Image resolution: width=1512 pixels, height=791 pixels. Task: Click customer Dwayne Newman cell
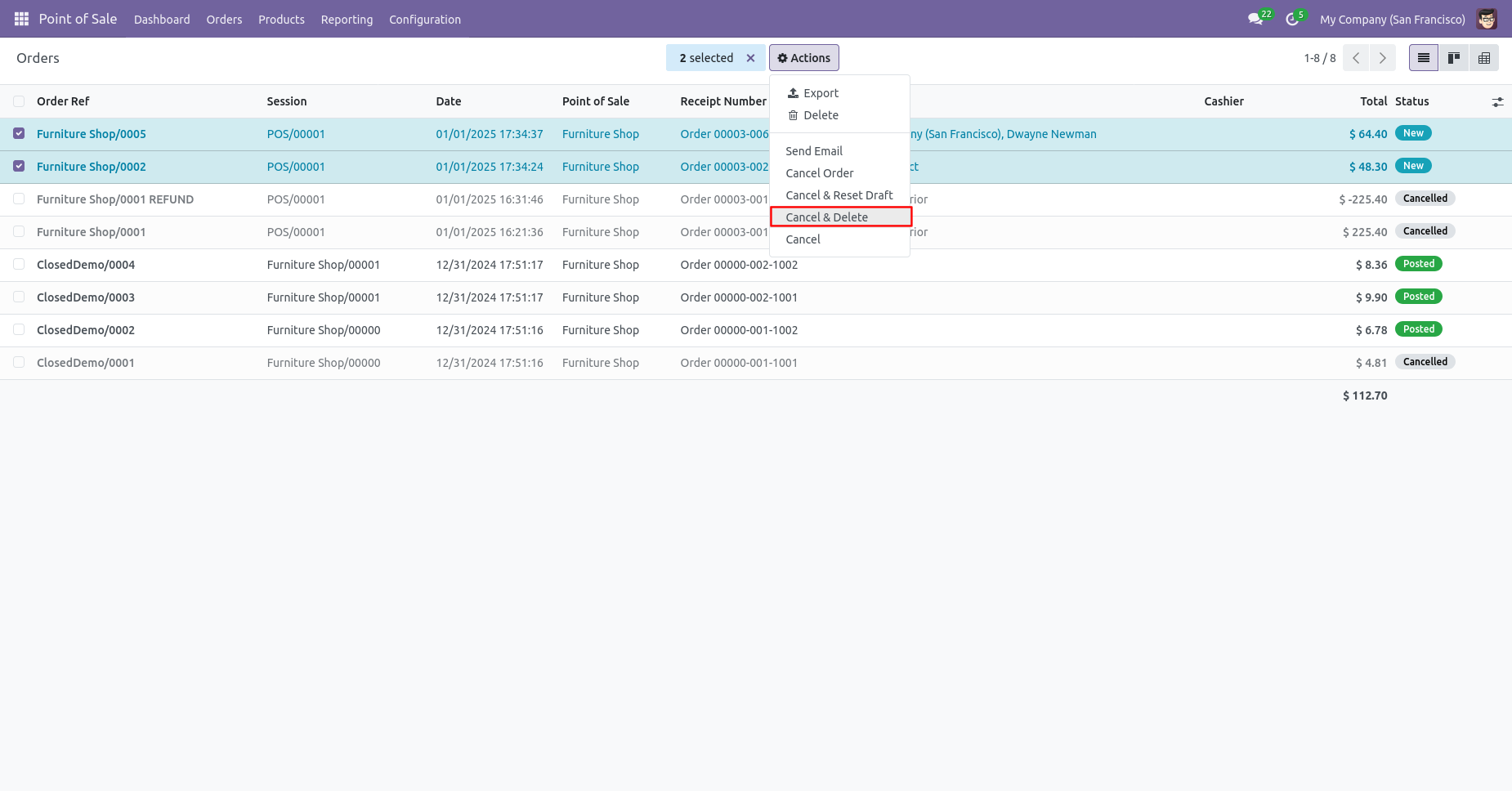click(x=1051, y=134)
